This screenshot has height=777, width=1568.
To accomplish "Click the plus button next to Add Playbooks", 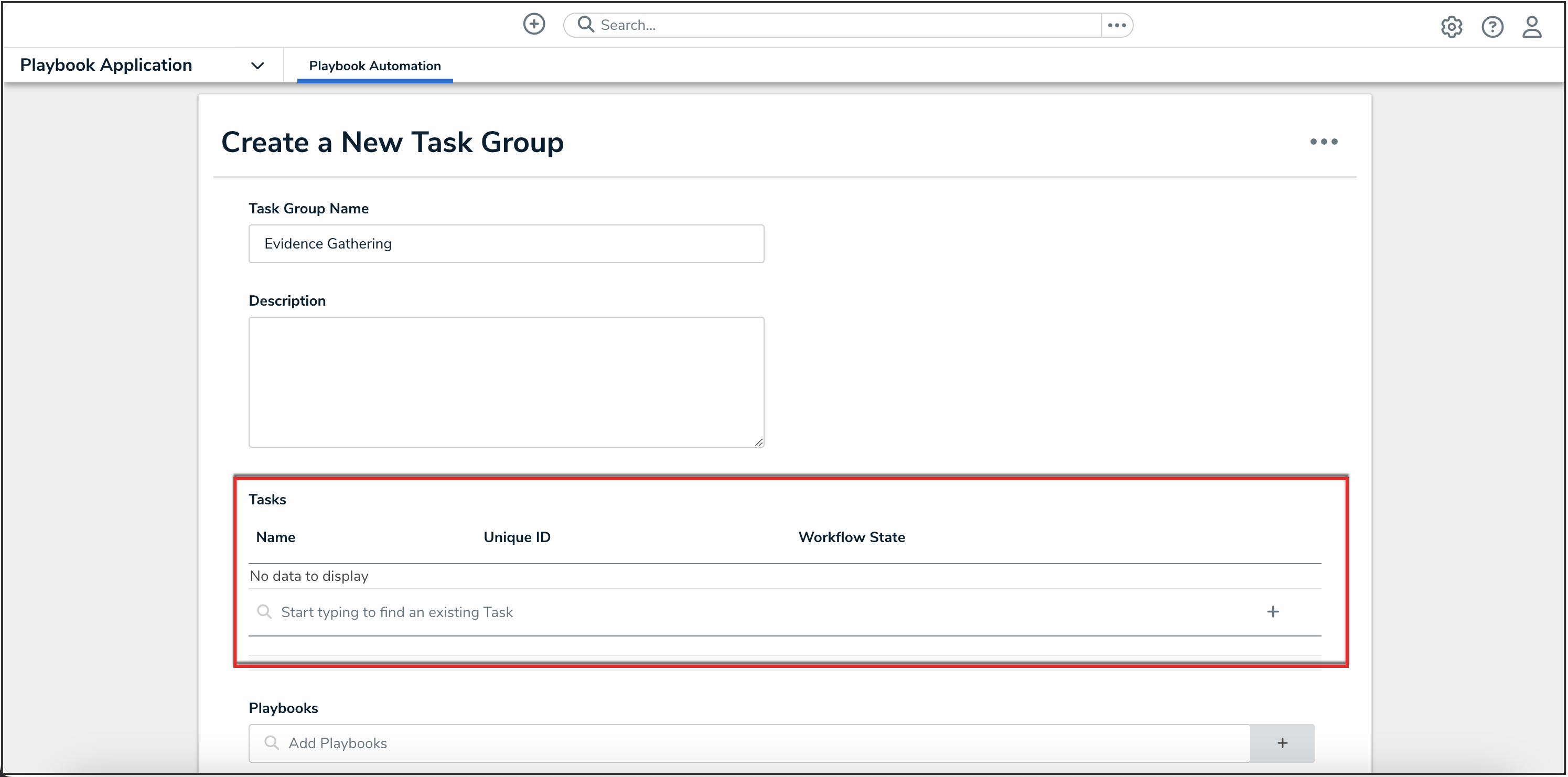I will [x=1282, y=743].
